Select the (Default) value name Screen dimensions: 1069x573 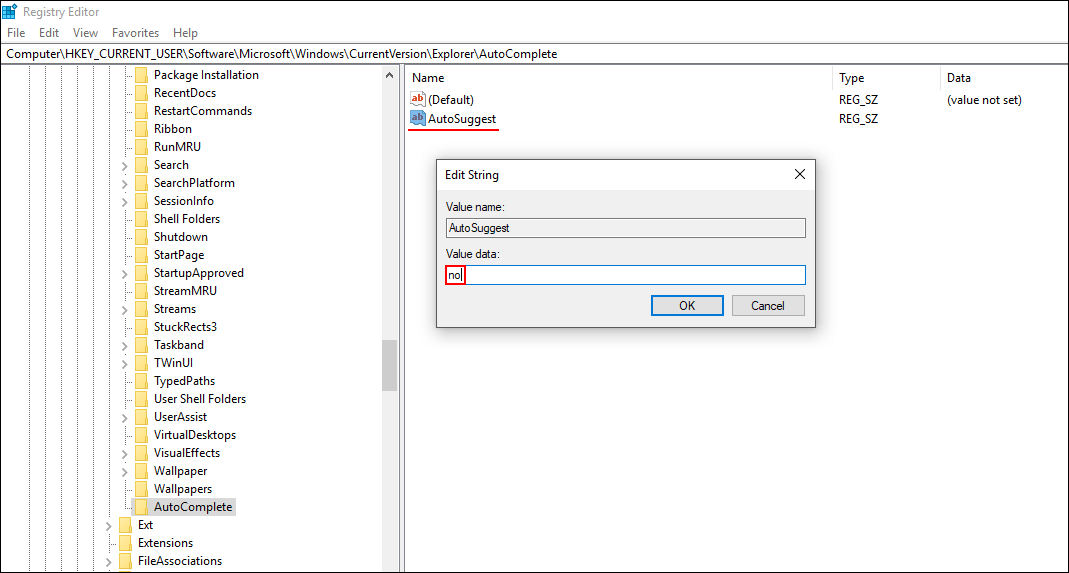[451, 100]
